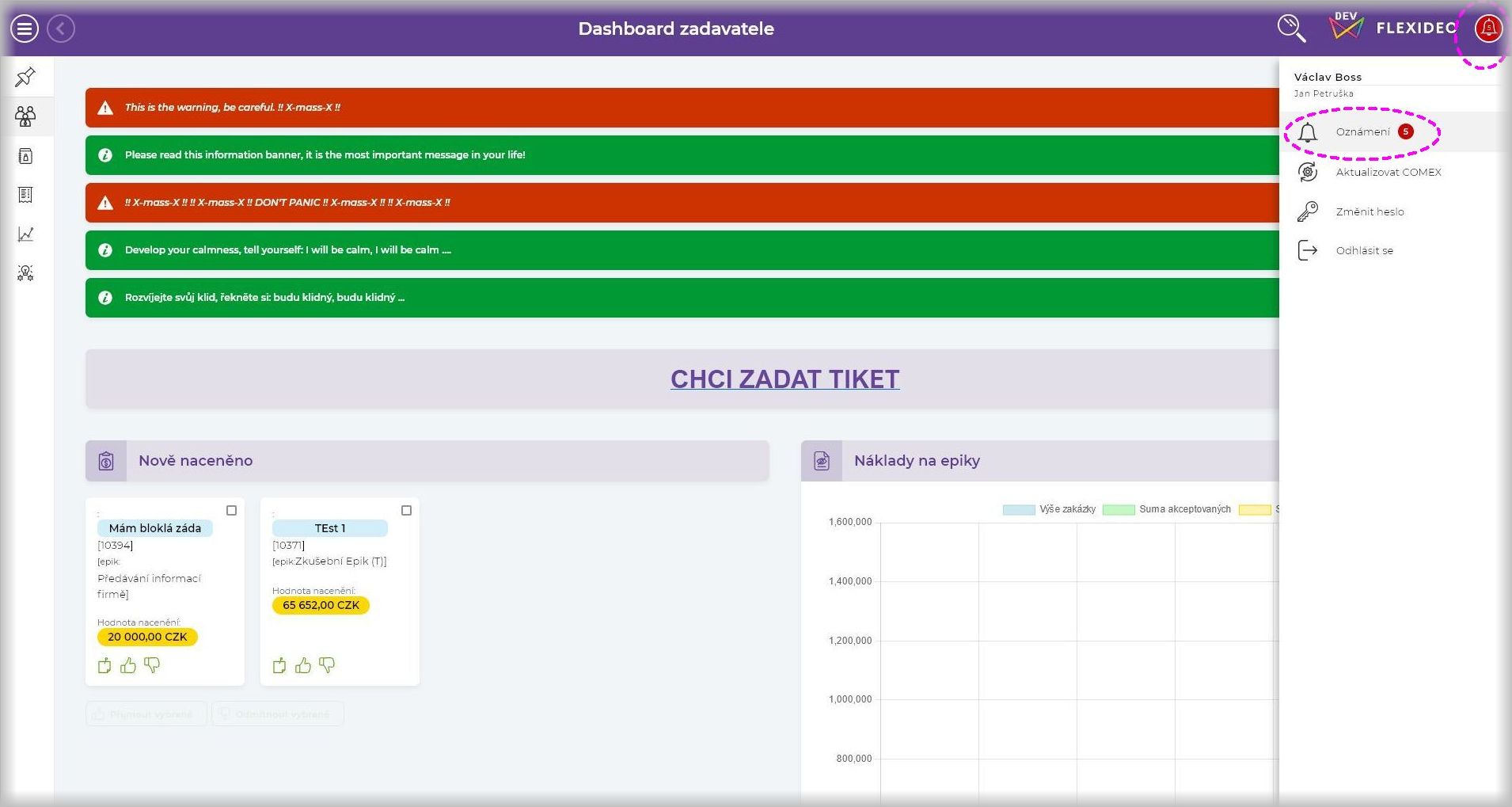Open the magnifier search icon
This screenshot has height=807, width=1512.
click(x=1291, y=29)
